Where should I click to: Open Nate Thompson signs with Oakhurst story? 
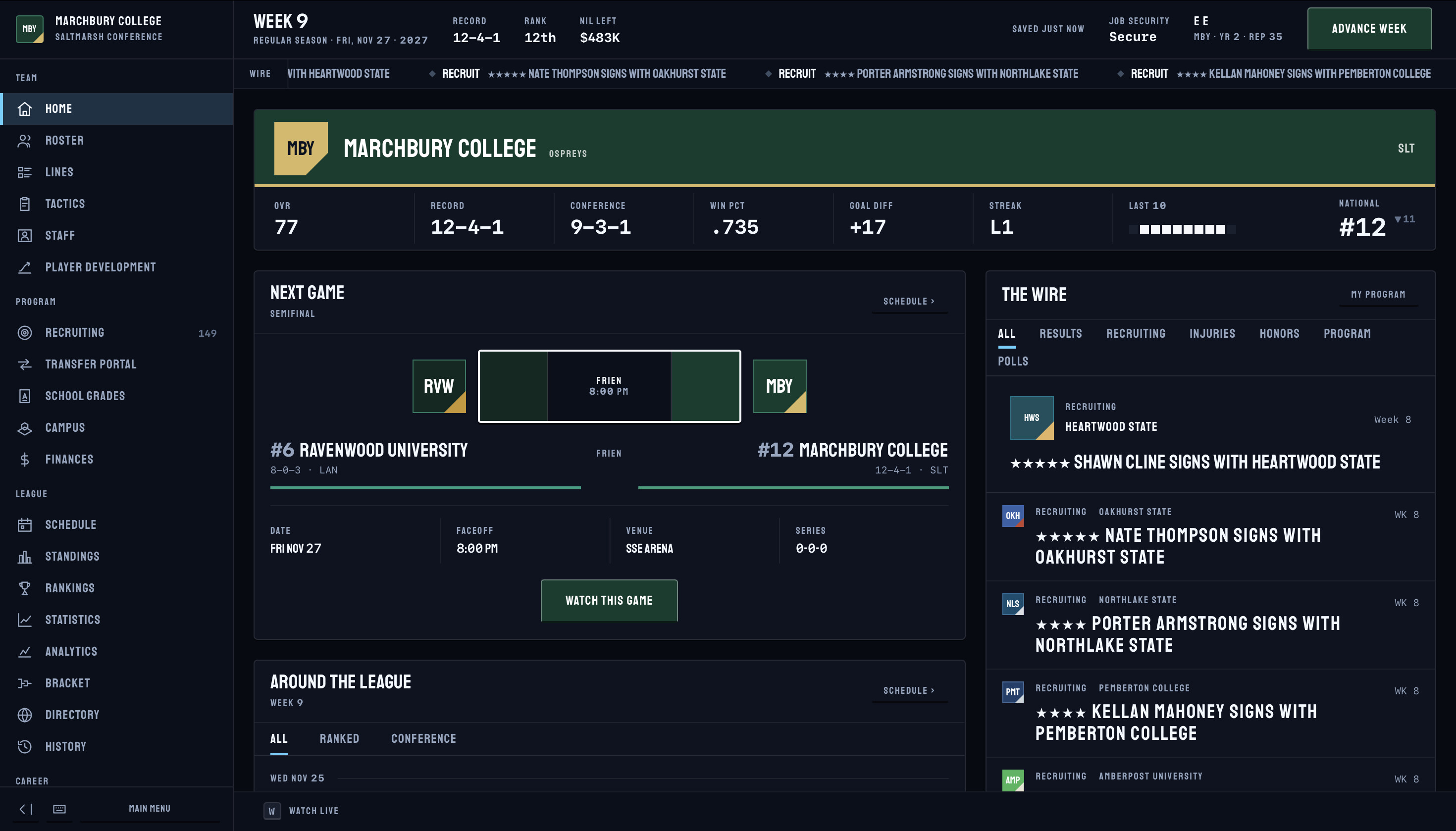[x=1210, y=536]
